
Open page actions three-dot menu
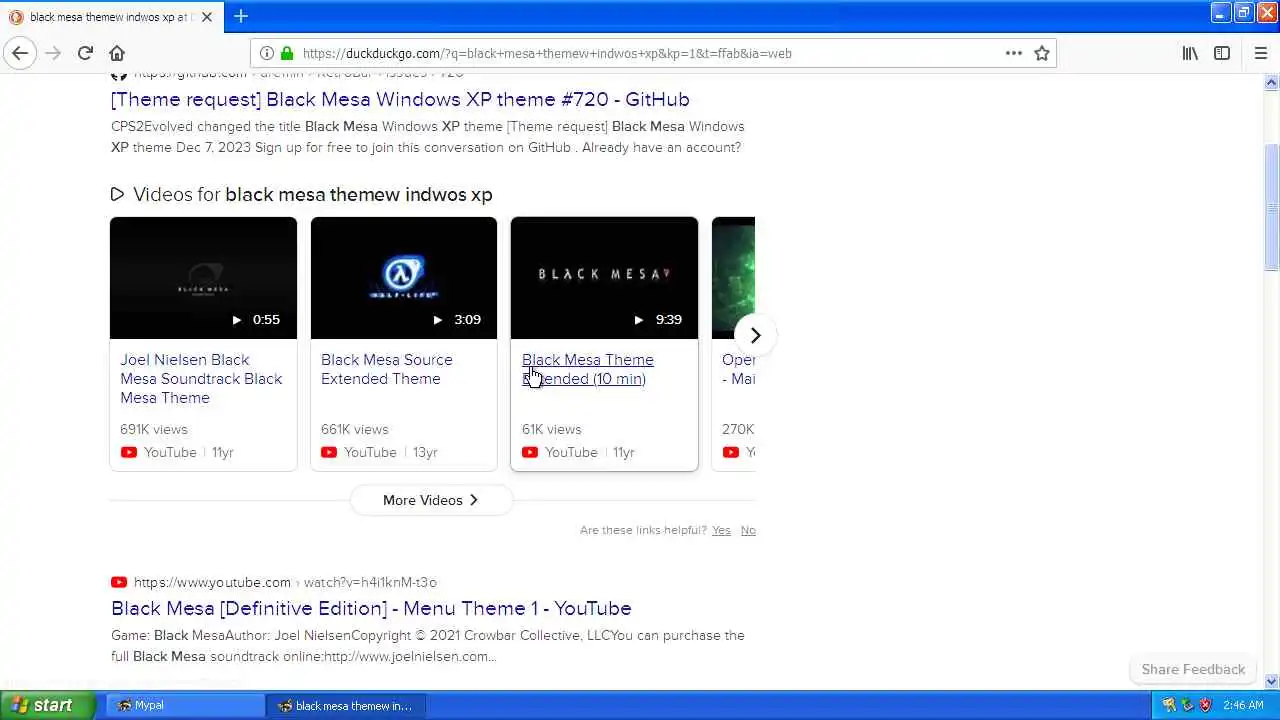point(1014,53)
